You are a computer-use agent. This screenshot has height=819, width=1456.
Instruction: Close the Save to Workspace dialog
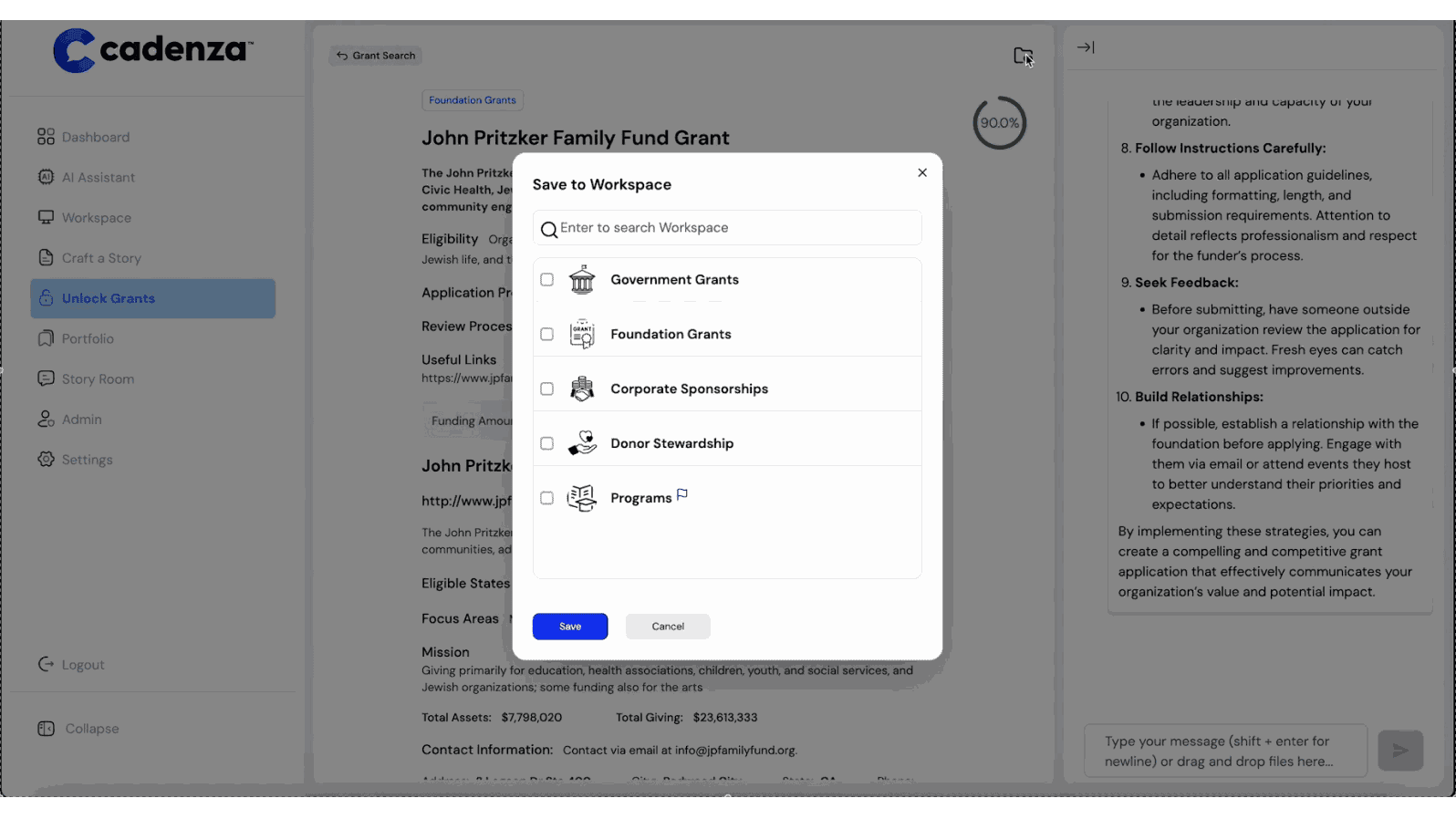922,172
